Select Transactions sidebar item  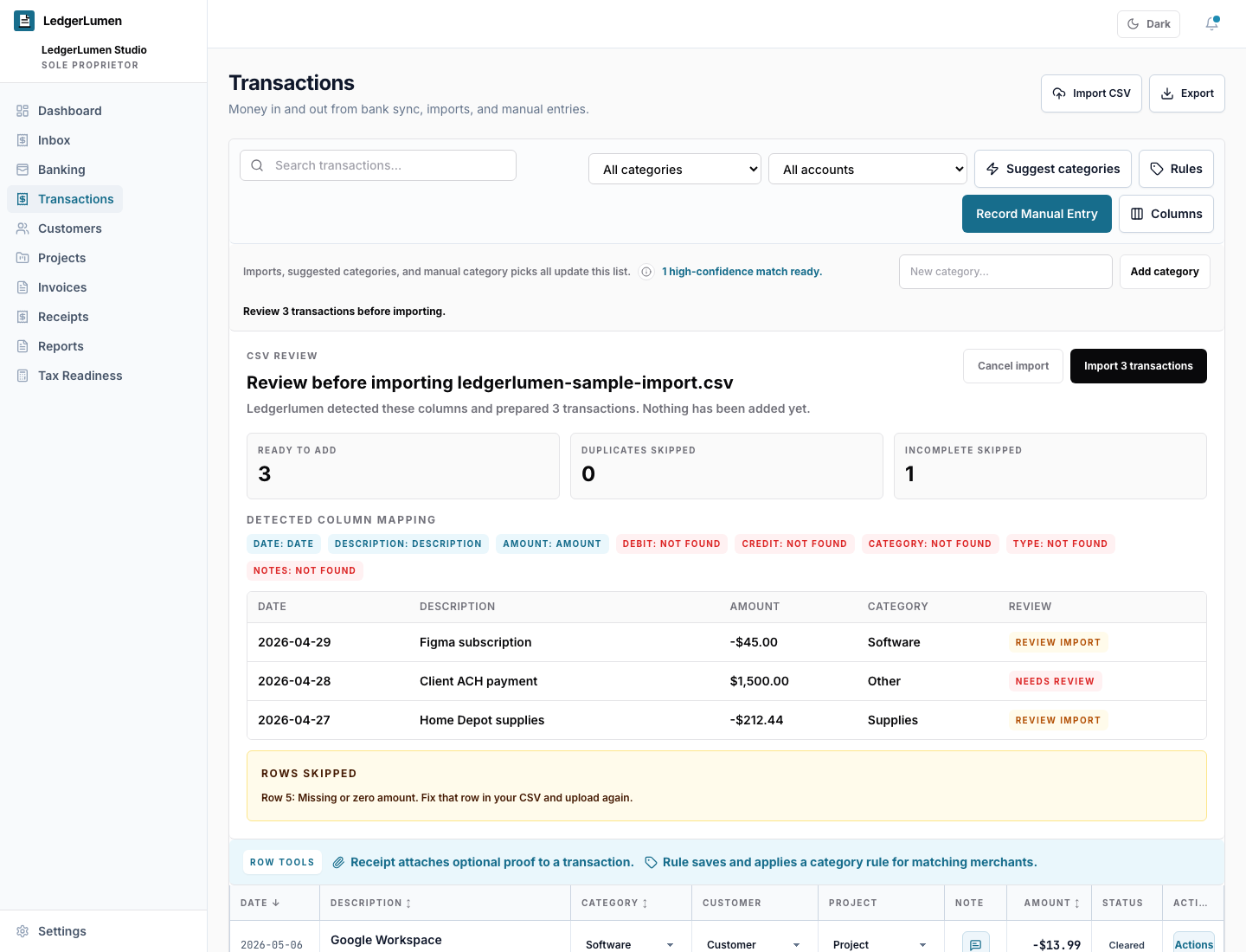(x=65, y=199)
